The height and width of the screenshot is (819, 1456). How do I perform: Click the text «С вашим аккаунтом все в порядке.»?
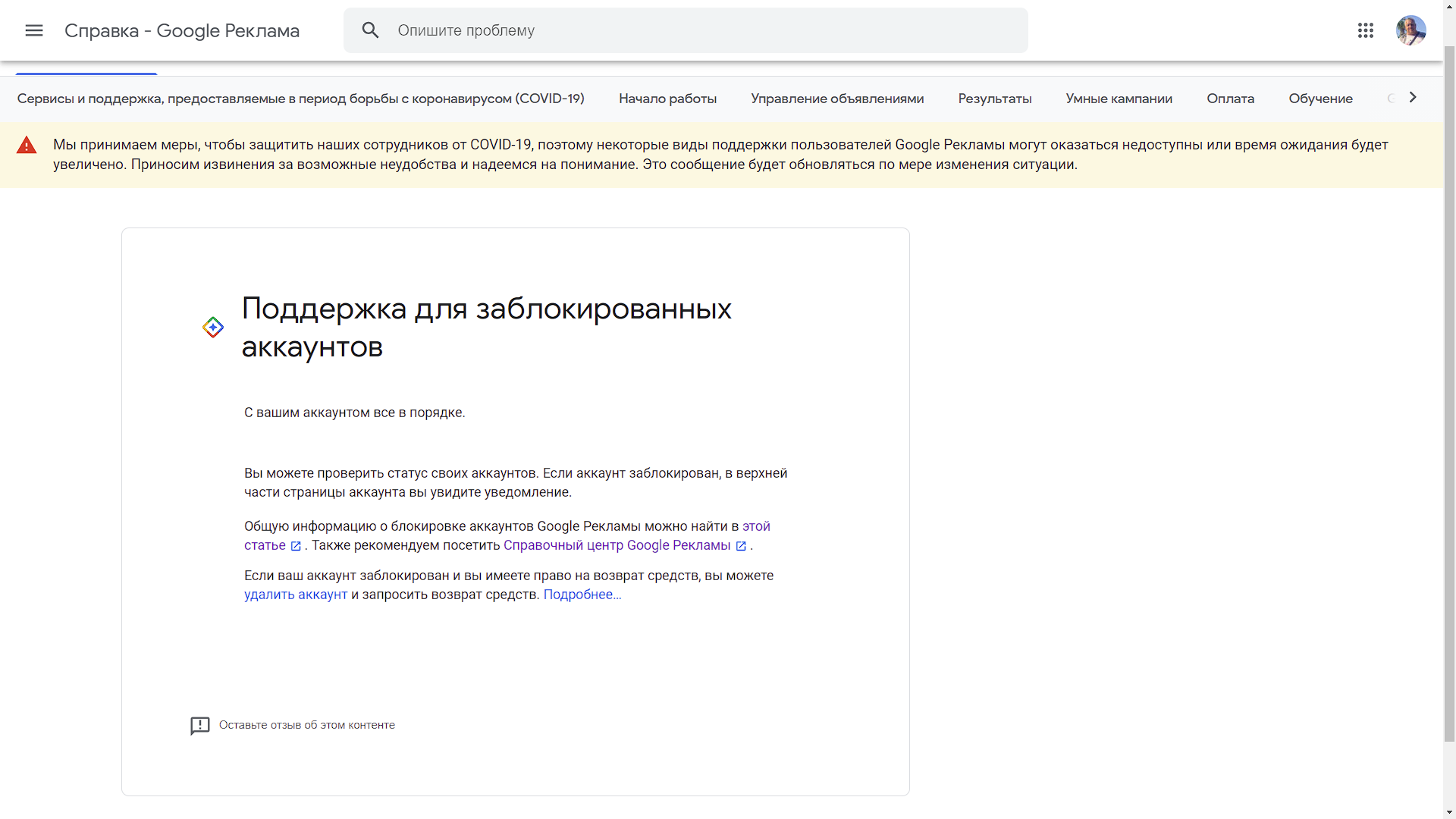[x=355, y=413]
